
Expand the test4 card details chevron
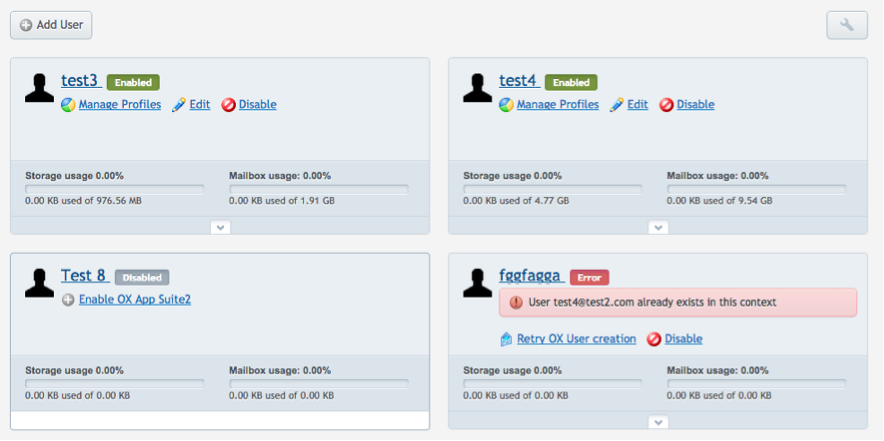tap(658, 227)
